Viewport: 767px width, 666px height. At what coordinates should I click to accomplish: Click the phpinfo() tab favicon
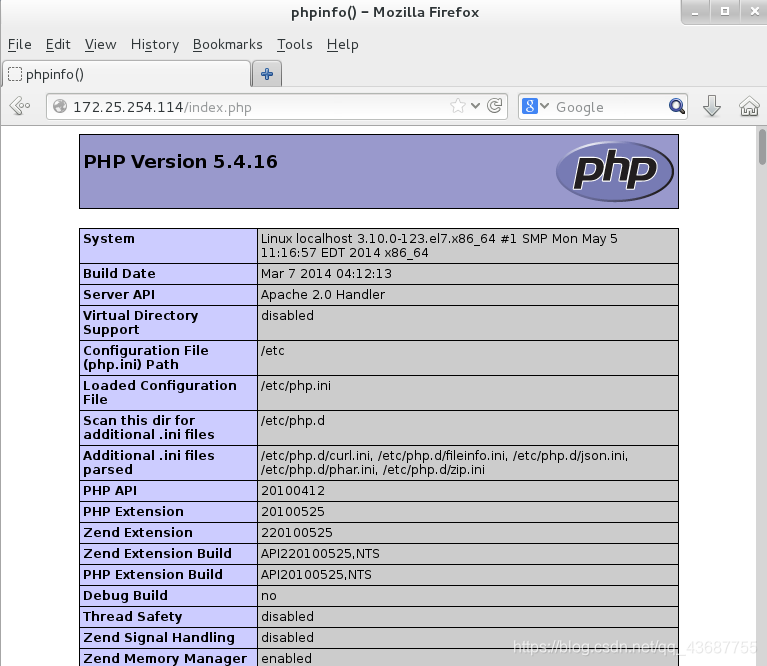[15, 74]
